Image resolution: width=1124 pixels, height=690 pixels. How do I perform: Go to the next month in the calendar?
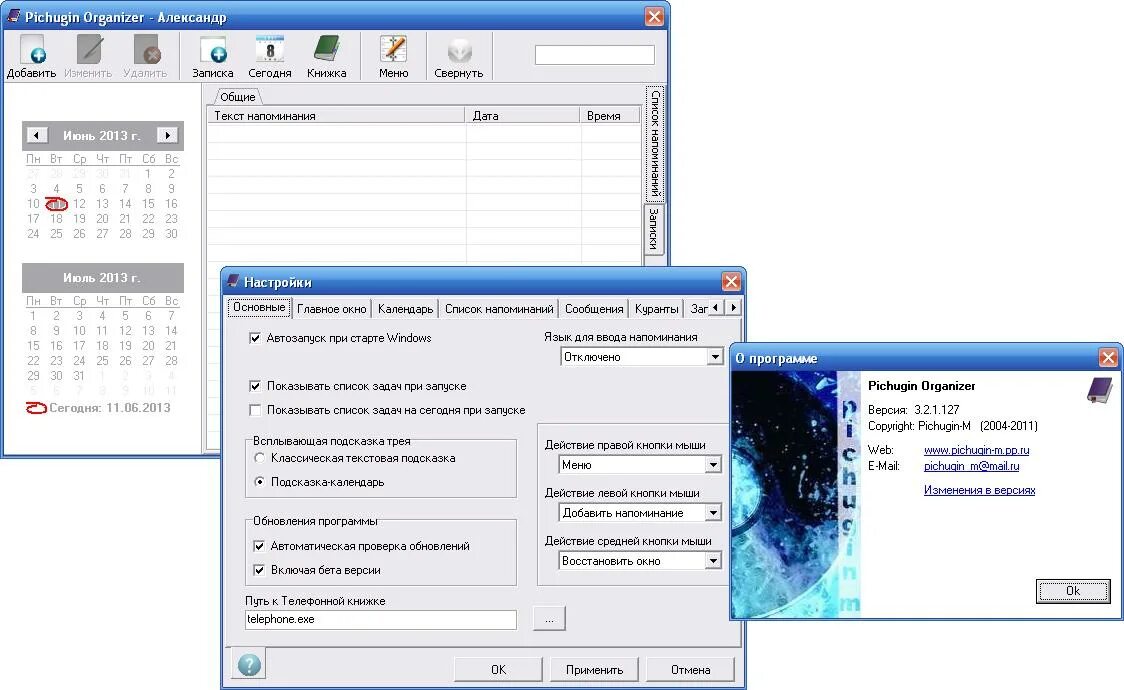click(x=168, y=135)
